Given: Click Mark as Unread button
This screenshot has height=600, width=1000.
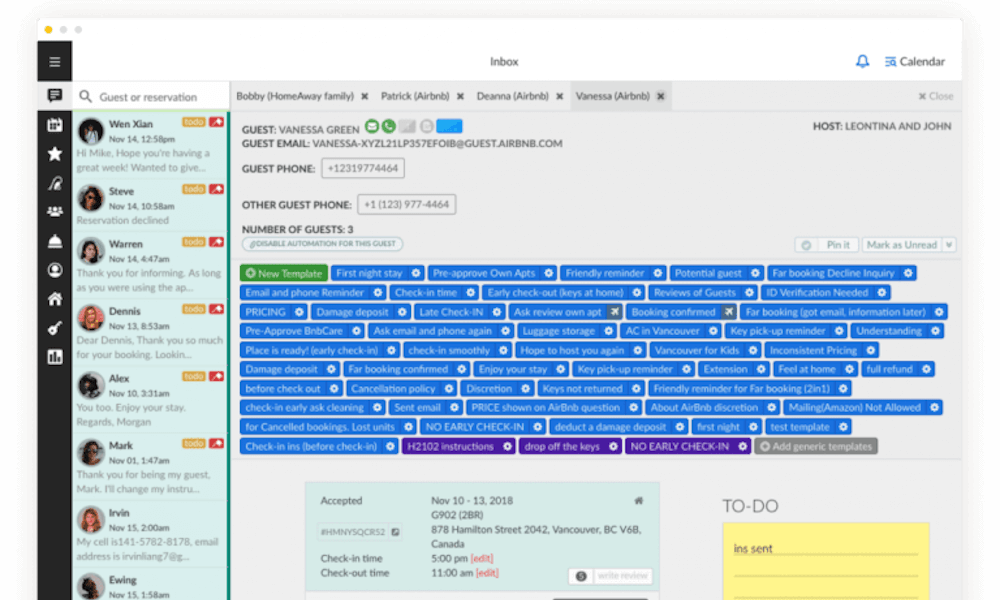Looking at the screenshot, I should pos(902,245).
